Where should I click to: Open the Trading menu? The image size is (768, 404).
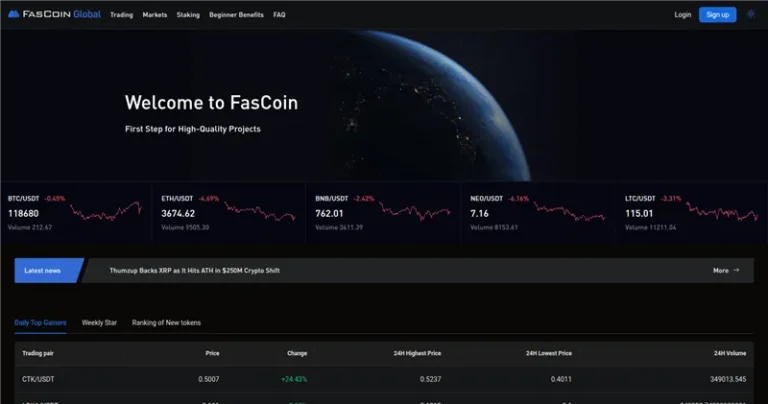[121, 15]
